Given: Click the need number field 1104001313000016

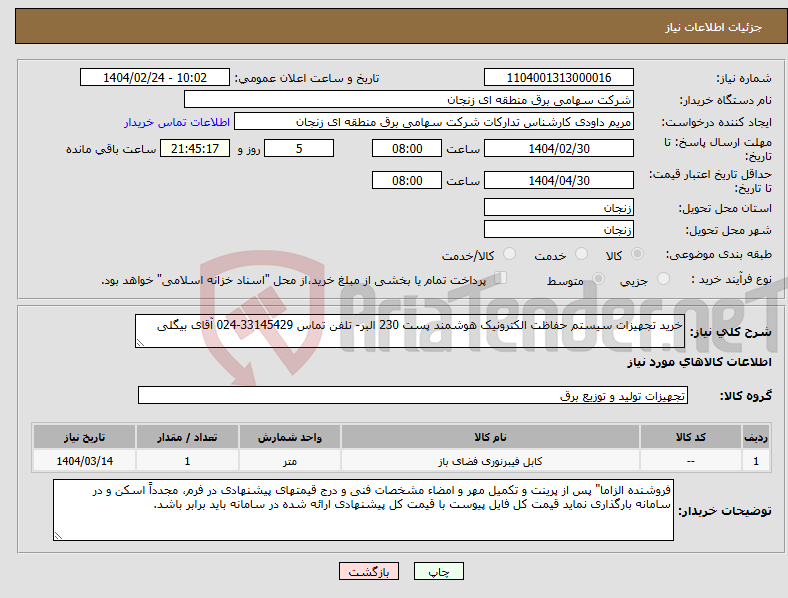Looking at the screenshot, I should 558,77.
